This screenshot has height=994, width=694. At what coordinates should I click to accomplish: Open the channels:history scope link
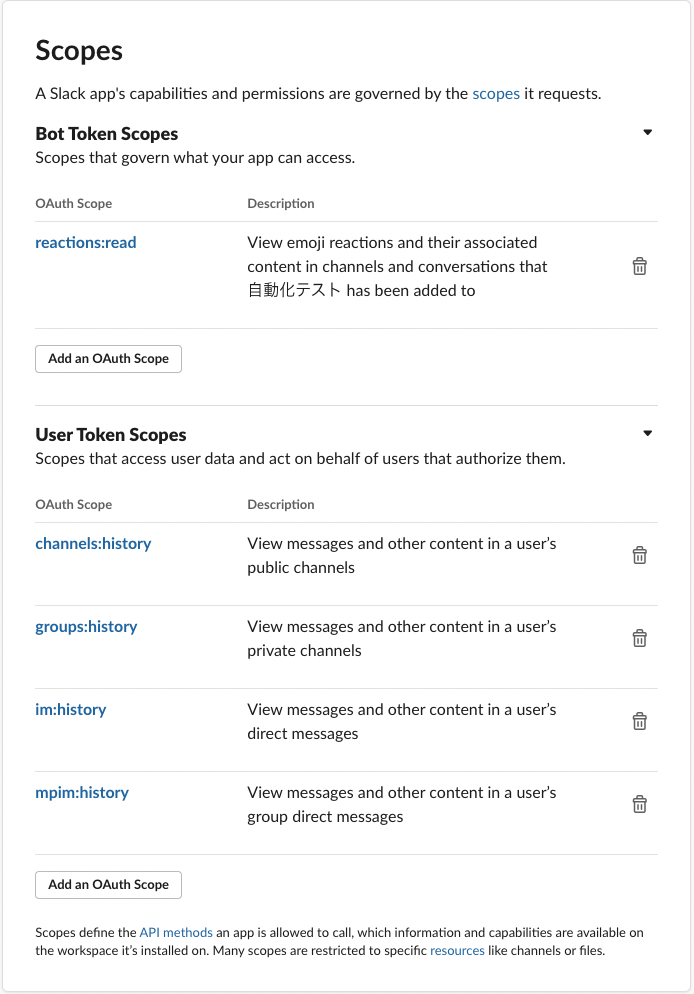tap(93, 544)
